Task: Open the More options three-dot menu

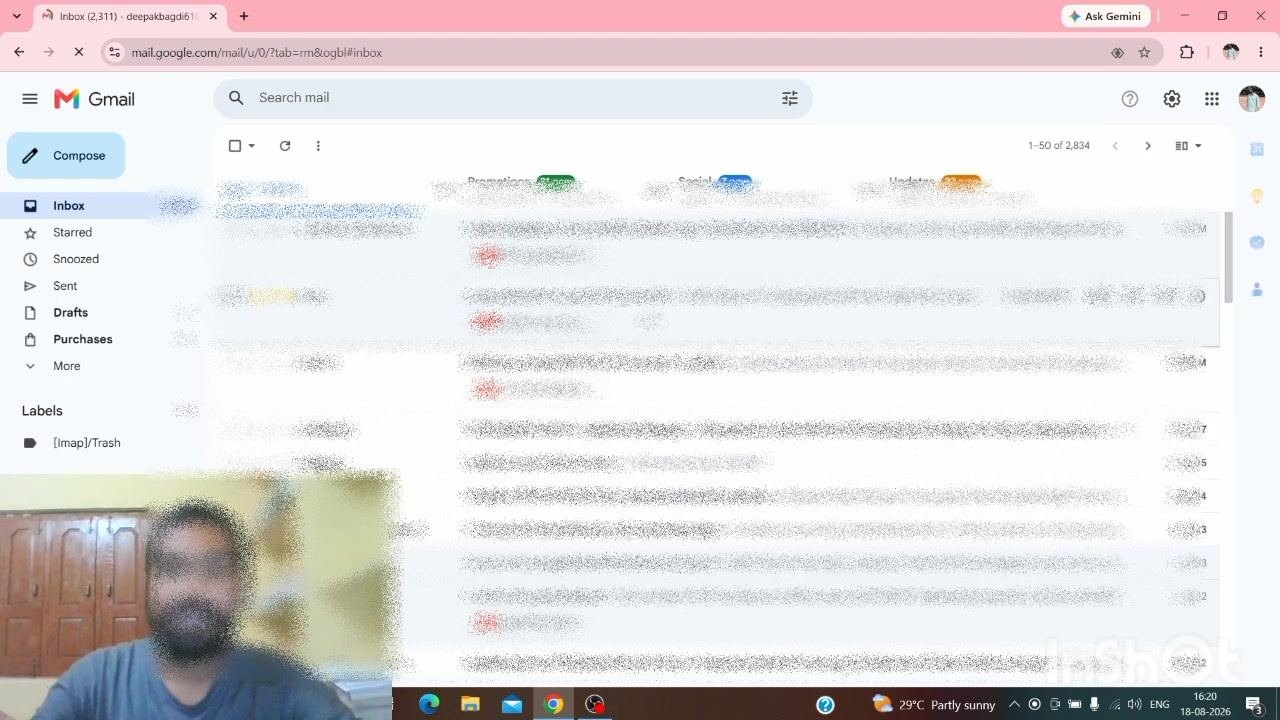Action: point(318,146)
